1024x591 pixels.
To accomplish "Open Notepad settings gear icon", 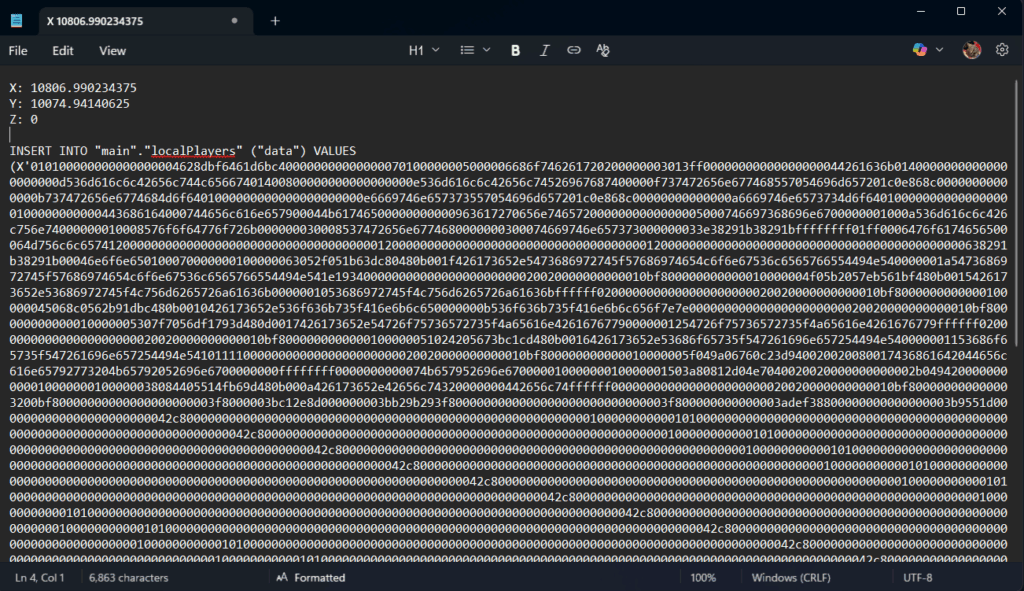I will coord(1002,50).
